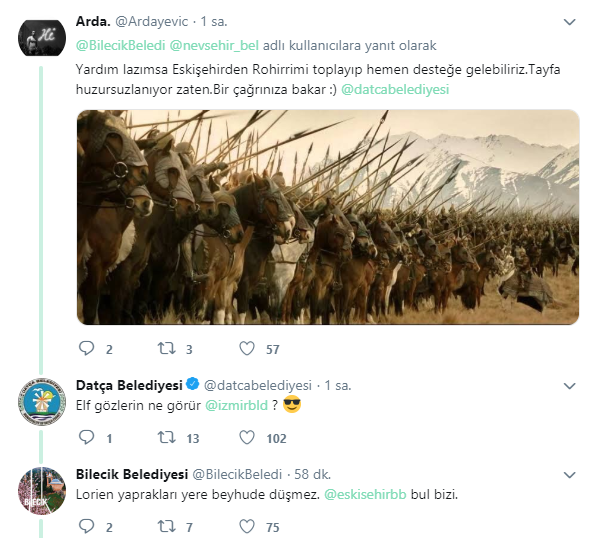Open more-options chevron on Bilecik Belediyesi tweet

pyautogui.click(x=569, y=475)
